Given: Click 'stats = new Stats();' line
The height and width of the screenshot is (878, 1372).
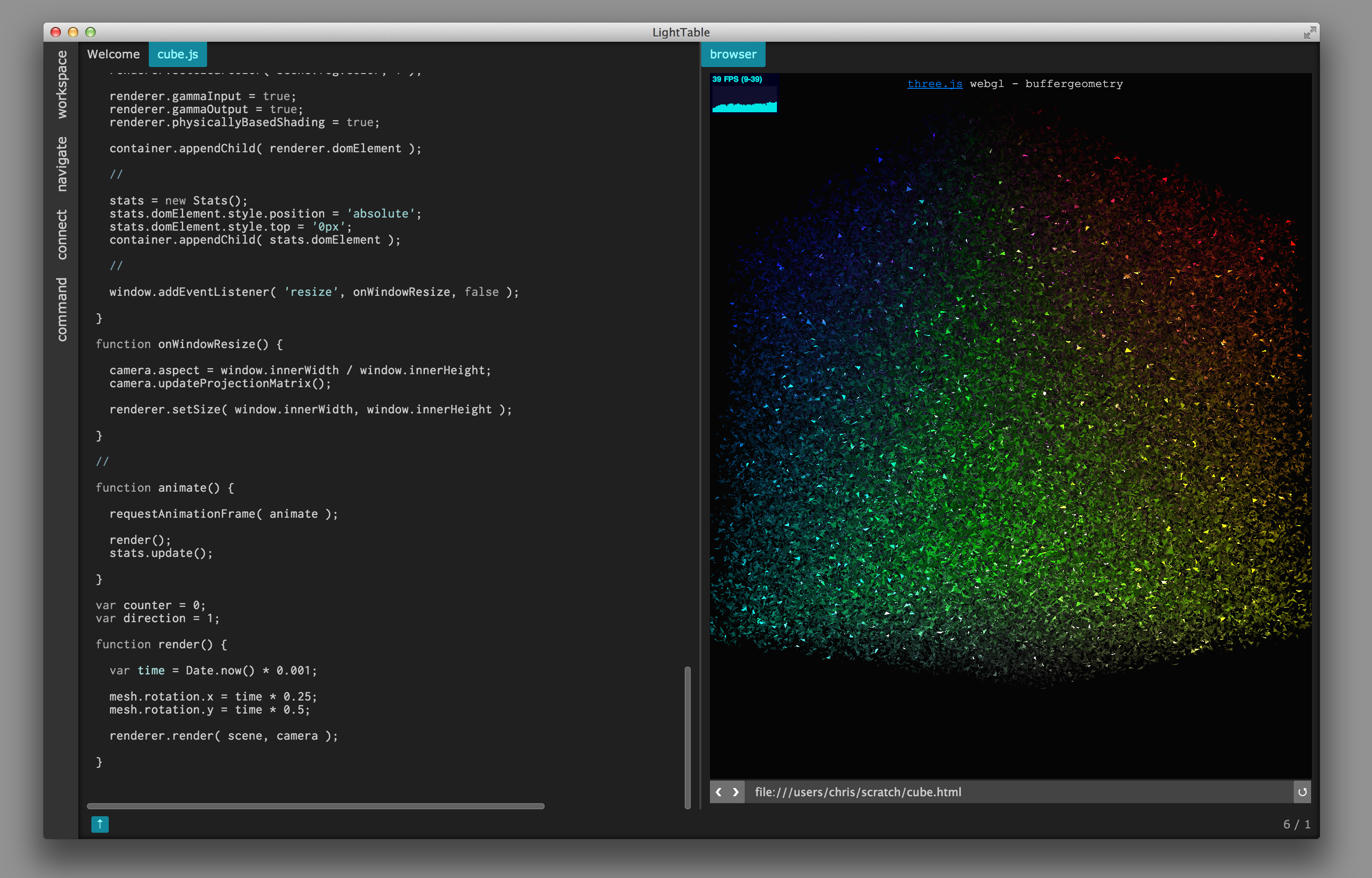Looking at the screenshot, I should tap(178, 201).
